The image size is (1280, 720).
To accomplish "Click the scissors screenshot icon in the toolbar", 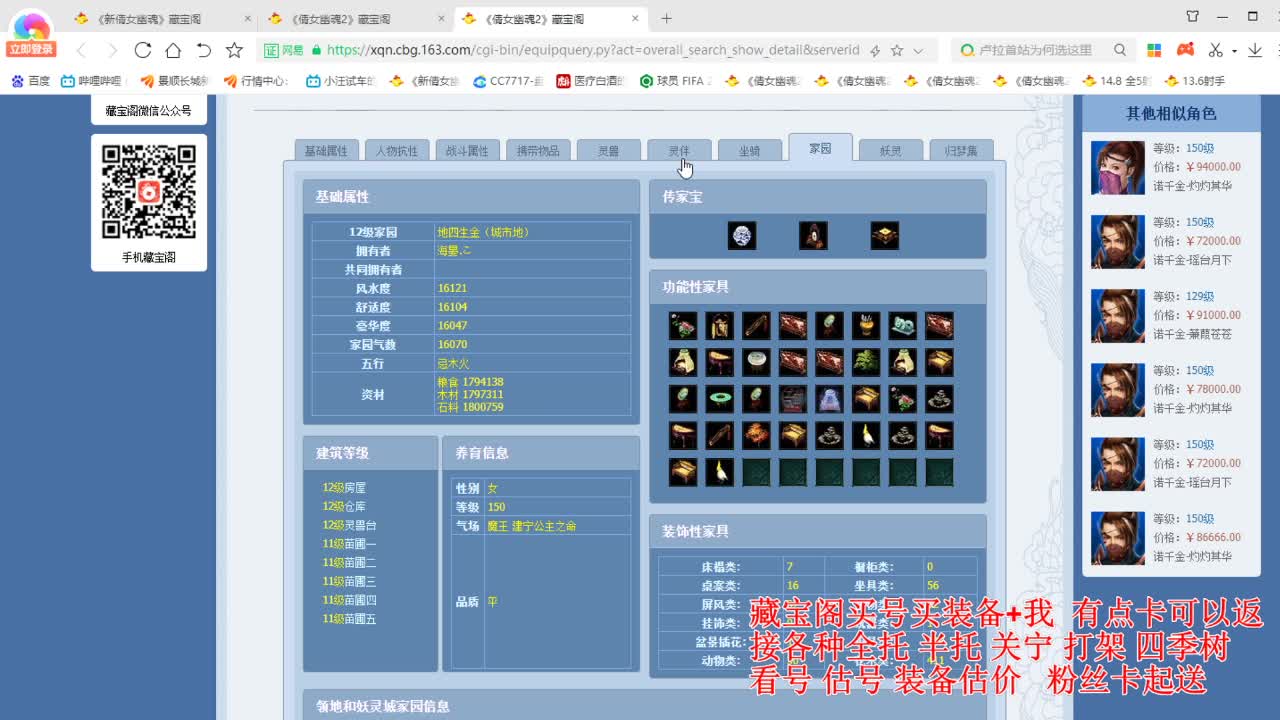I will pyautogui.click(x=1216, y=49).
